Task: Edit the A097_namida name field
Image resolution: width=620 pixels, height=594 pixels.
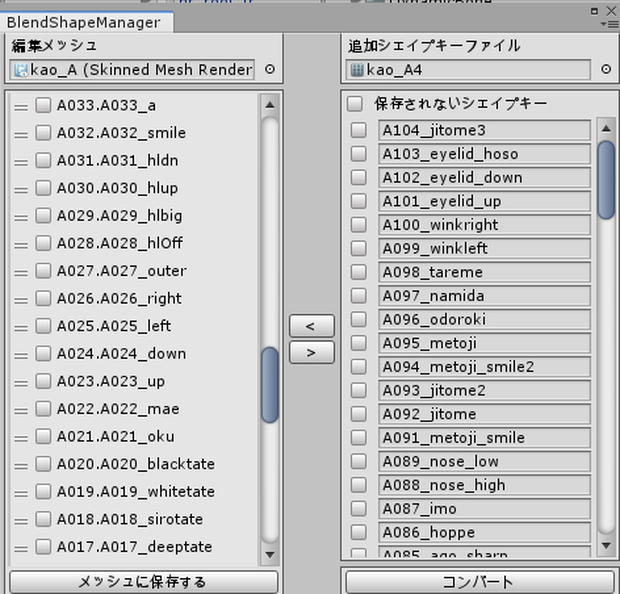Action: pos(484,296)
